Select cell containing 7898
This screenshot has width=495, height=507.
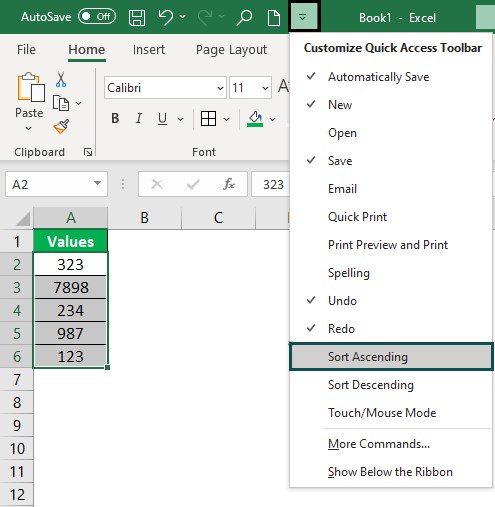pos(71,287)
